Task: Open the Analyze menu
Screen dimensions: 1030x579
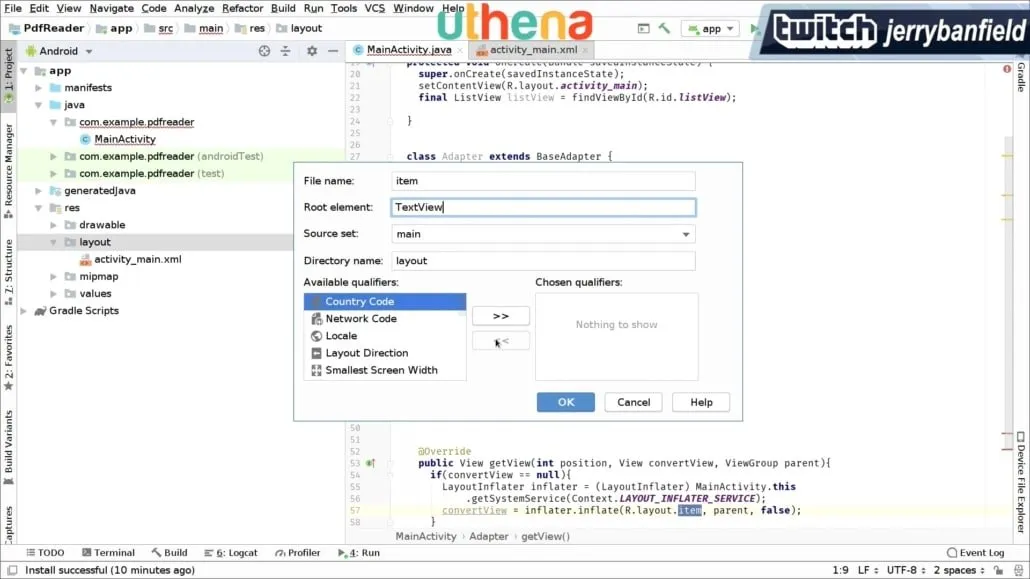Action: click(194, 8)
